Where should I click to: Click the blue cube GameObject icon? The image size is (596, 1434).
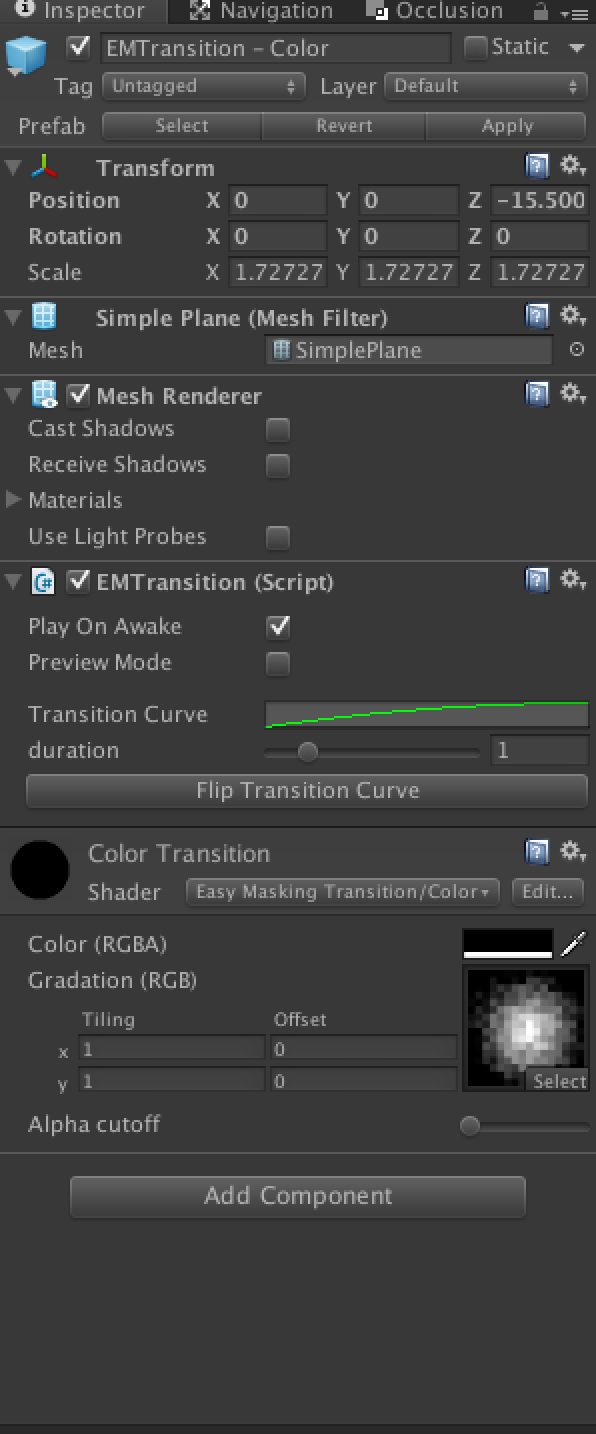27,57
